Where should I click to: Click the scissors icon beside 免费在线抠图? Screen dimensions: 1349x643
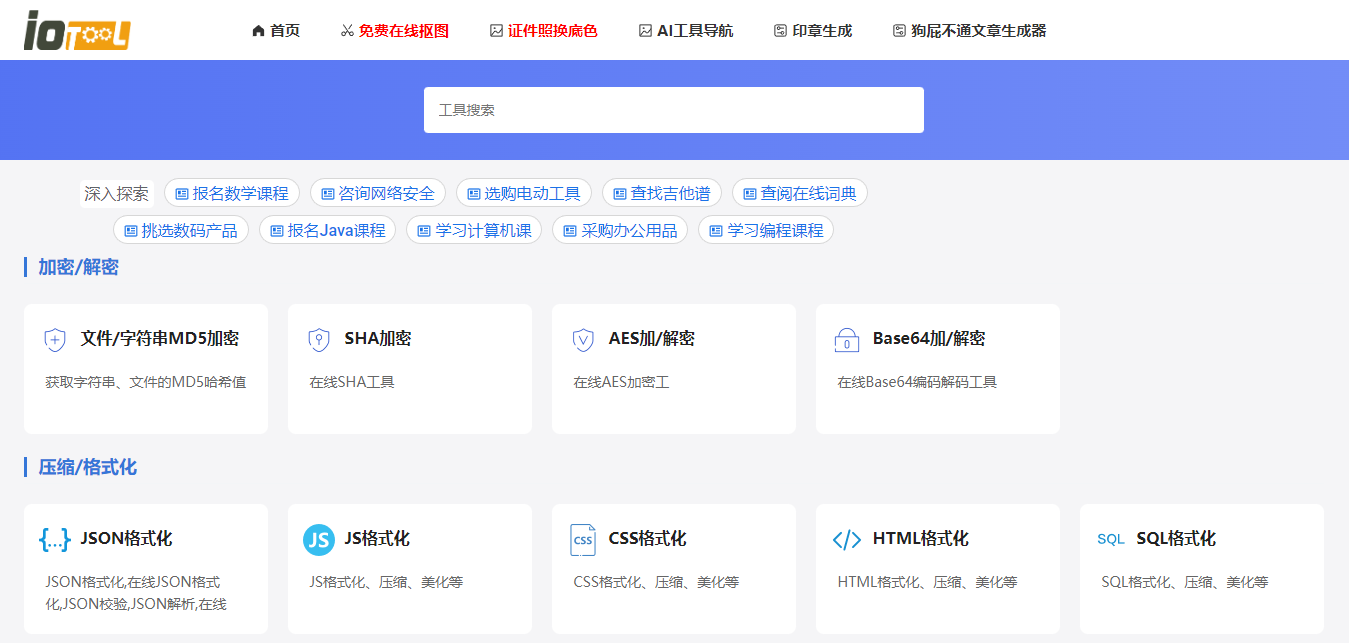click(347, 31)
